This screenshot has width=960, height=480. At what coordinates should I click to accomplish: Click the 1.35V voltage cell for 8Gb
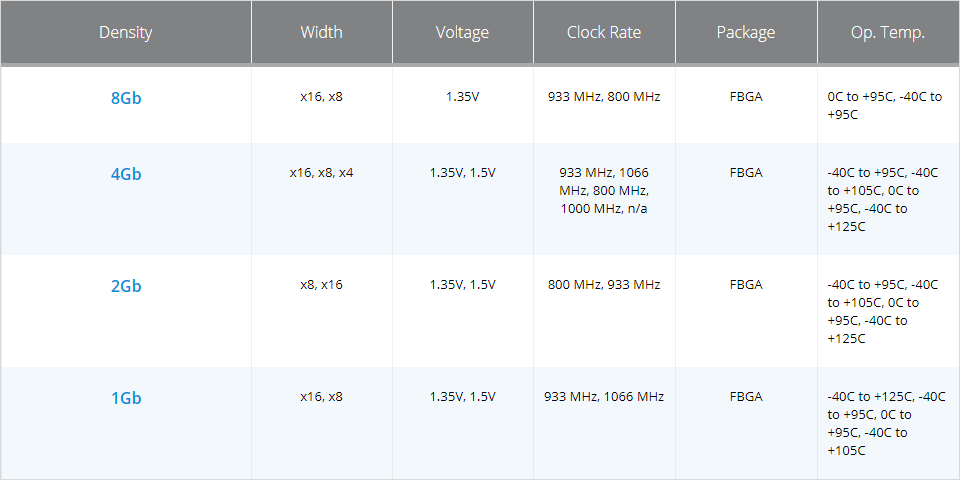[x=462, y=97]
